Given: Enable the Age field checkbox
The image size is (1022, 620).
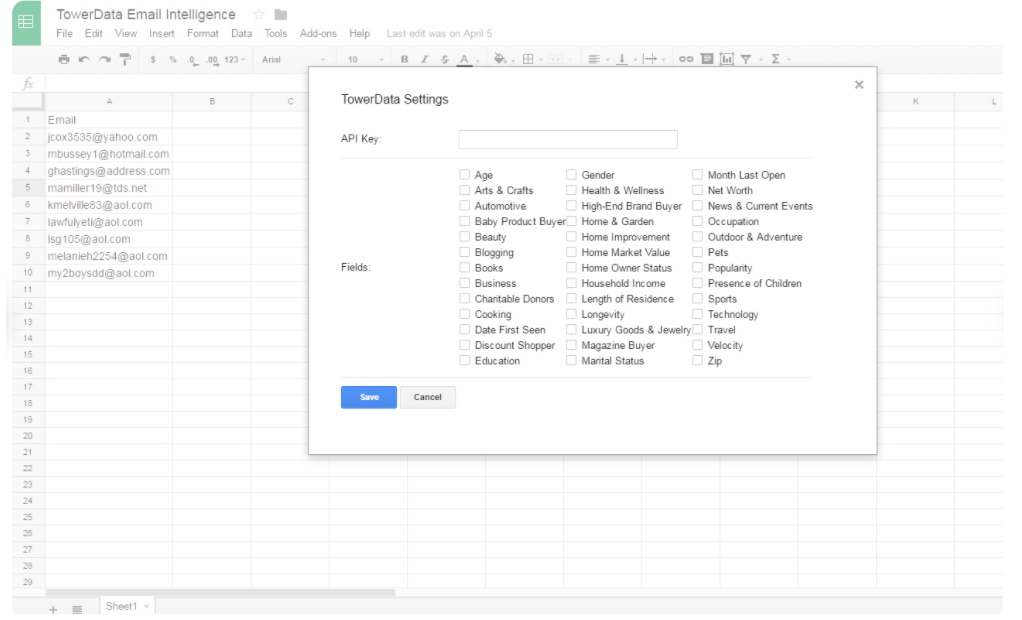Looking at the screenshot, I should click(465, 174).
